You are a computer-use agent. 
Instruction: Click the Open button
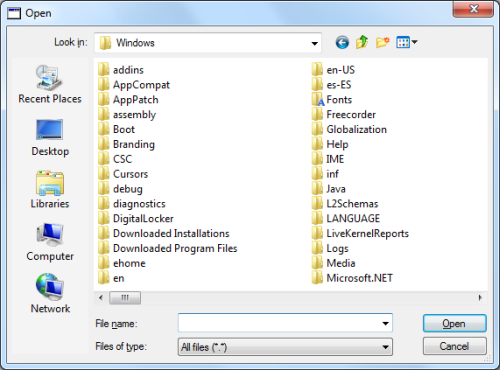(x=455, y=323)
